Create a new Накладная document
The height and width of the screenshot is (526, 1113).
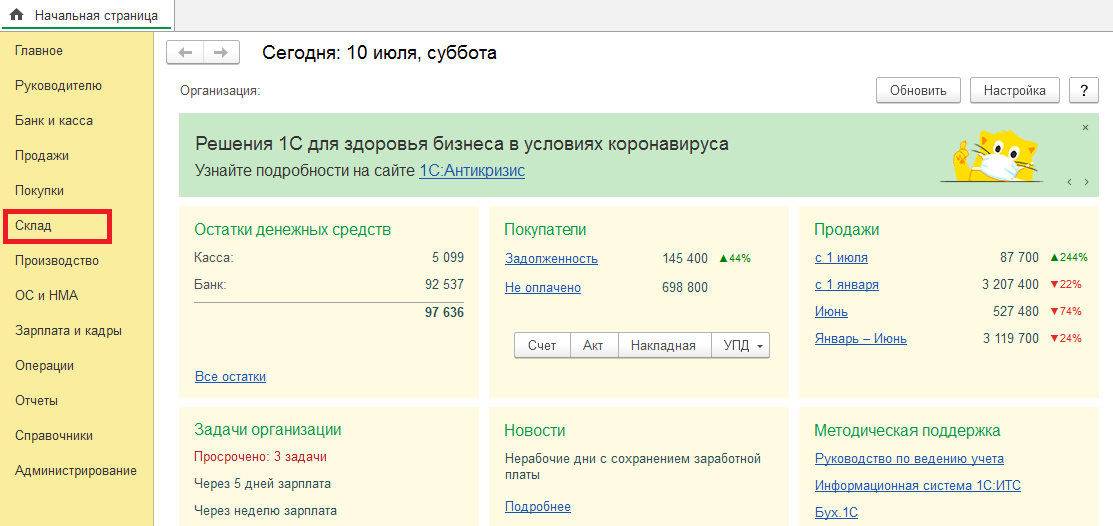(664, 345)
